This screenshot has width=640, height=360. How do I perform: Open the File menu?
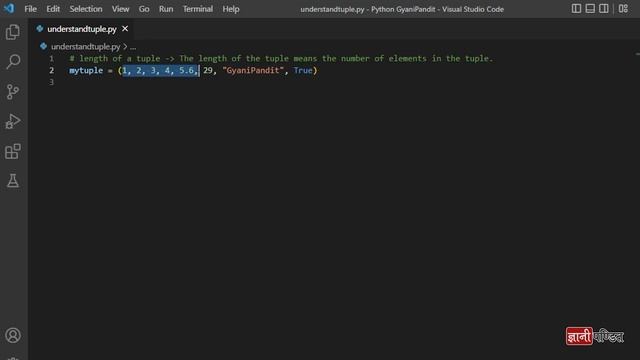(30, 9)
